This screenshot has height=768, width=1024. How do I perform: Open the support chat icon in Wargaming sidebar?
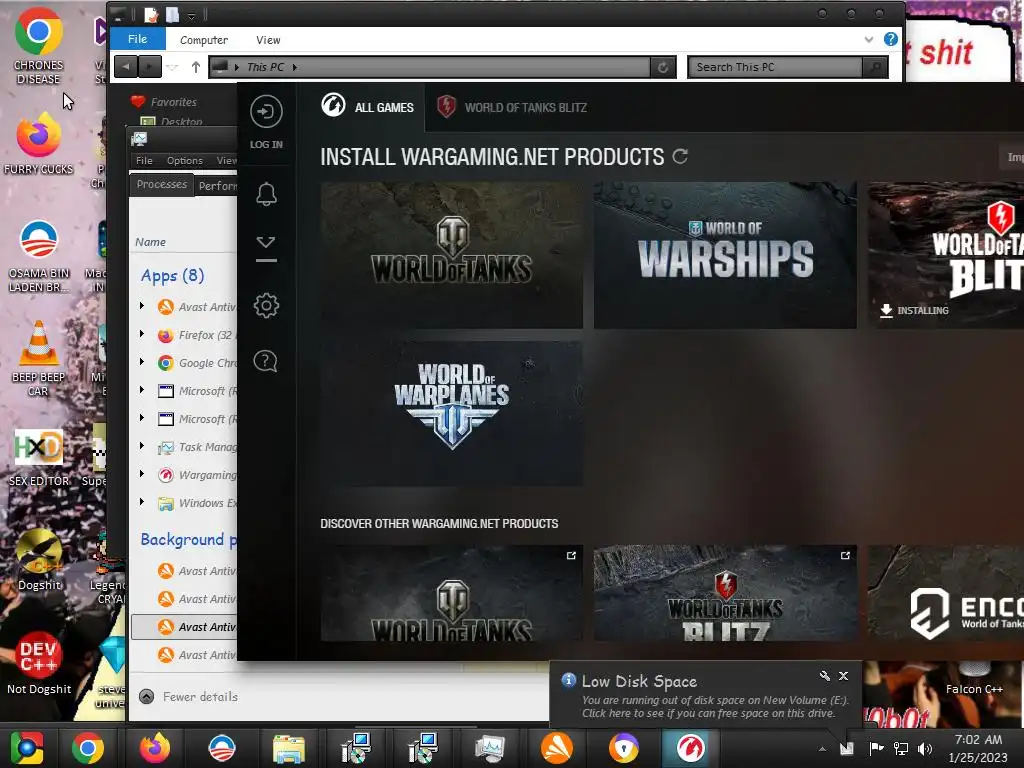[266, 360]
